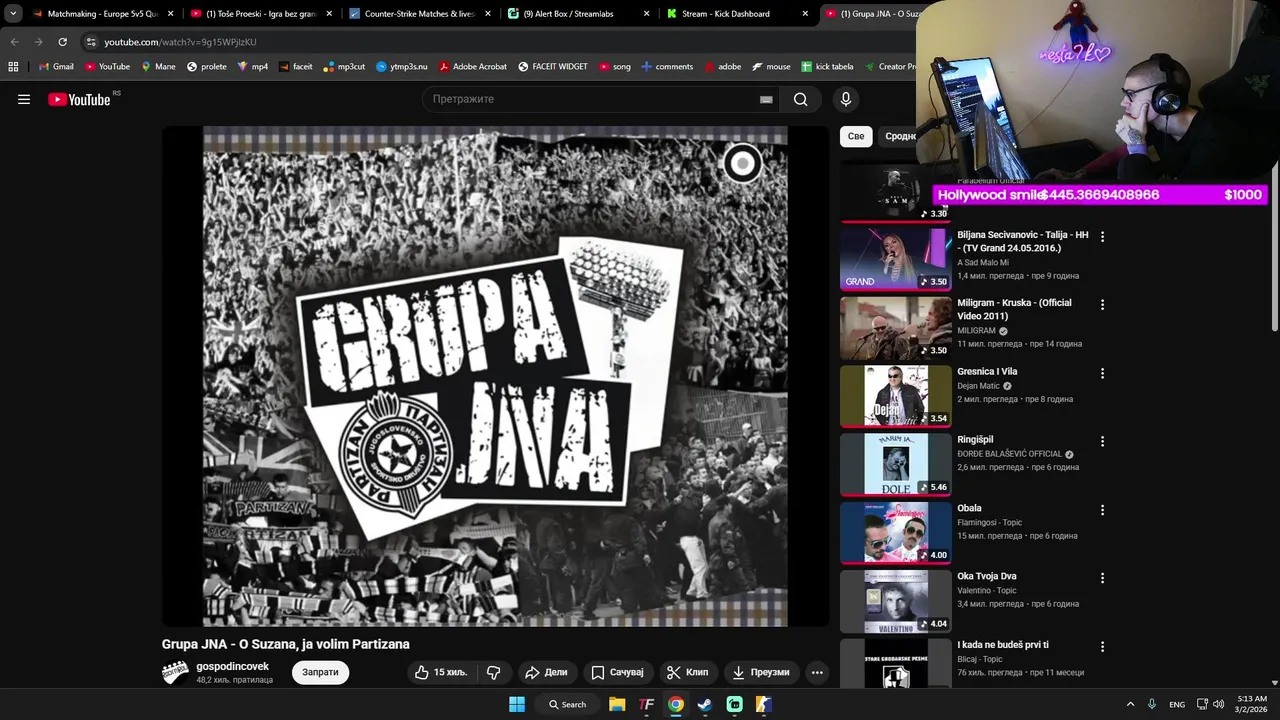This screenshot has height=720, width=1280.
Task: Switch the ENG input language indicator
Action: pos(1177,704)
